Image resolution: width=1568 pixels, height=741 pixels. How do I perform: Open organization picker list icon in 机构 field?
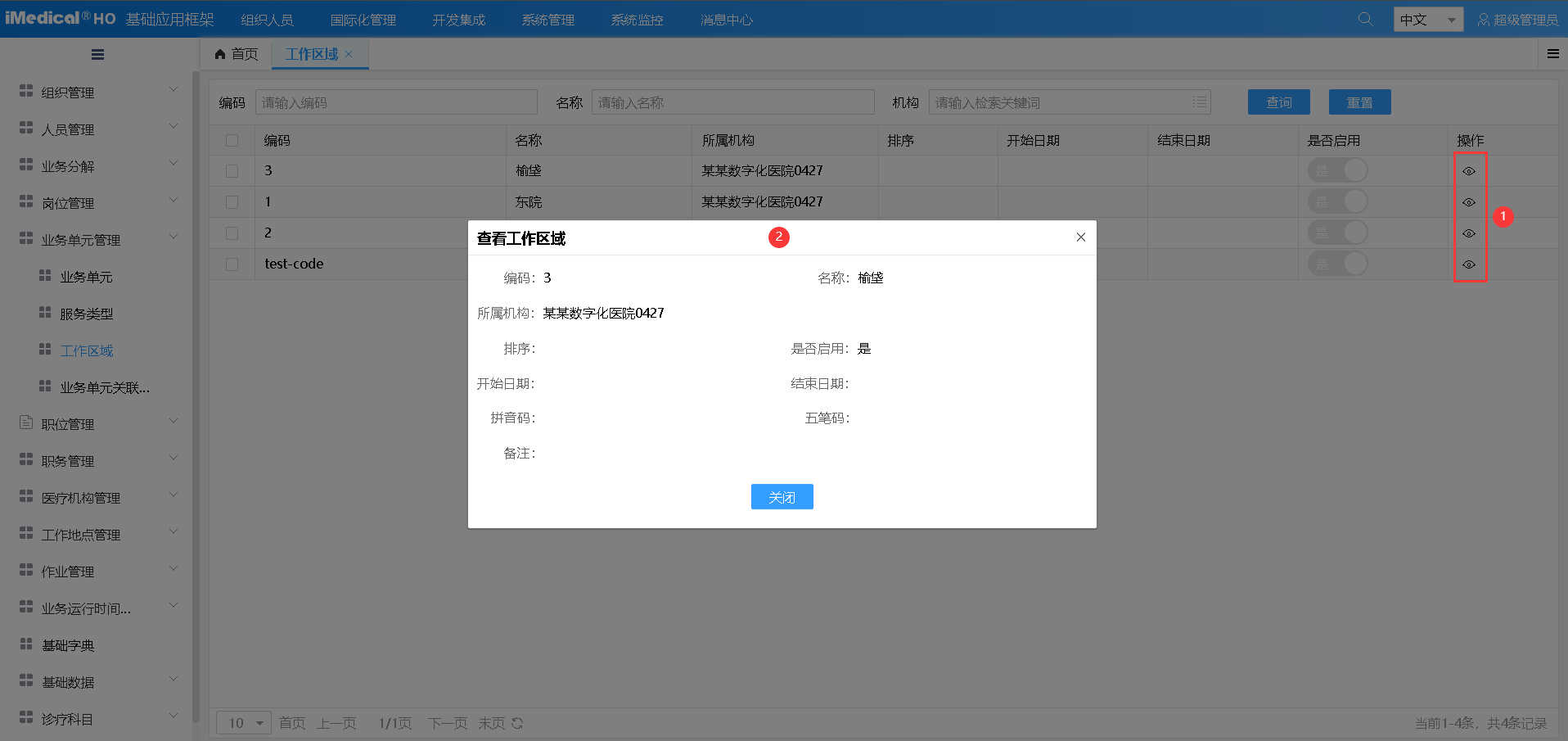[1199, 102]
